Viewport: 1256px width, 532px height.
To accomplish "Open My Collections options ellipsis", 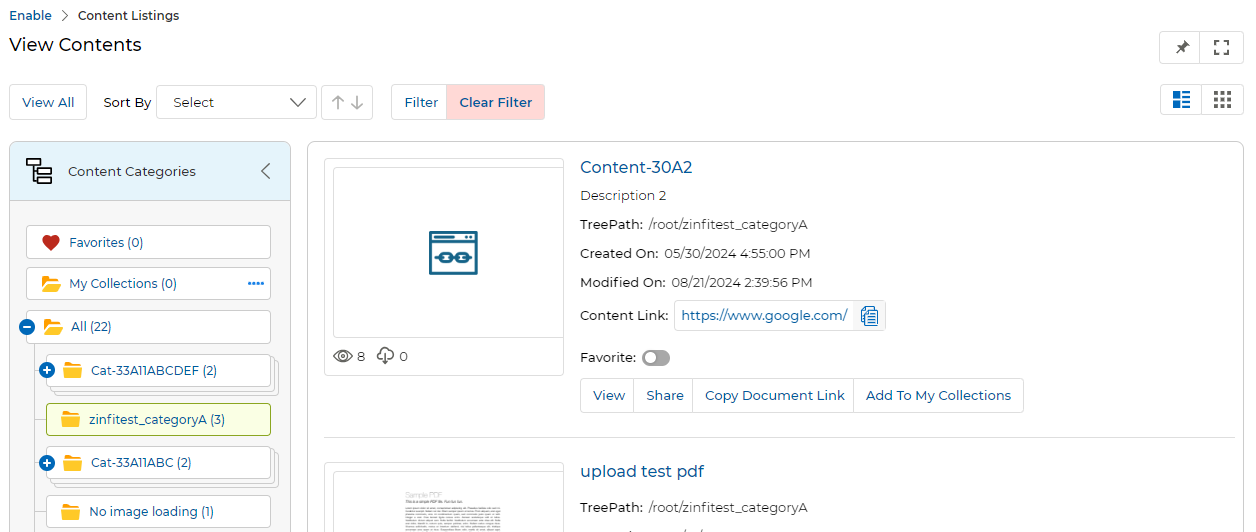I will pos(256,284).
